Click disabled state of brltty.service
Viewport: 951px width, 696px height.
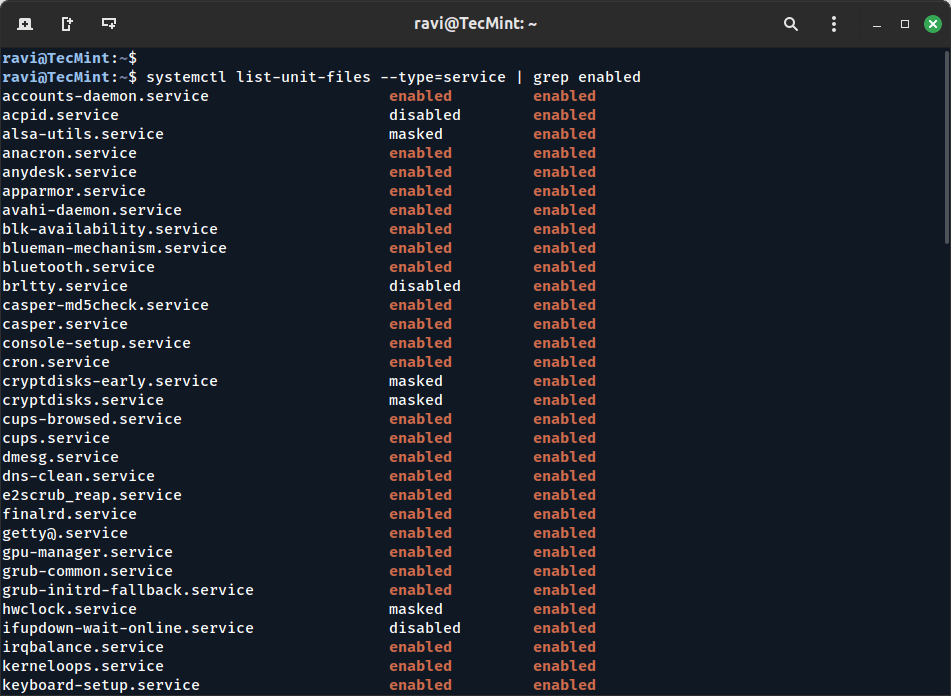(425, 286)
